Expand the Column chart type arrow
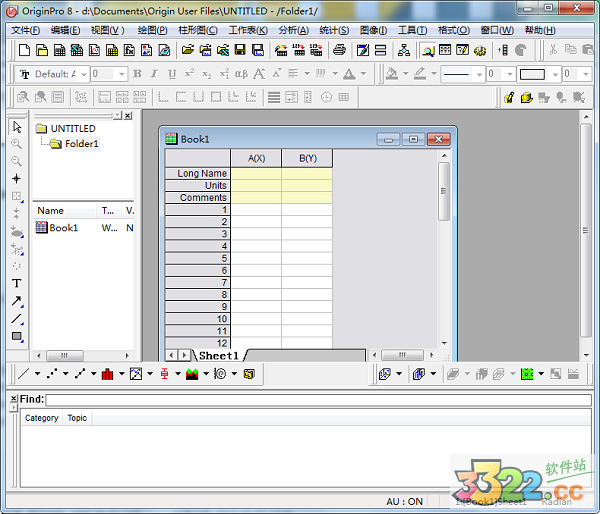Viewport: 600px width, 514px height. coord(122,374)
